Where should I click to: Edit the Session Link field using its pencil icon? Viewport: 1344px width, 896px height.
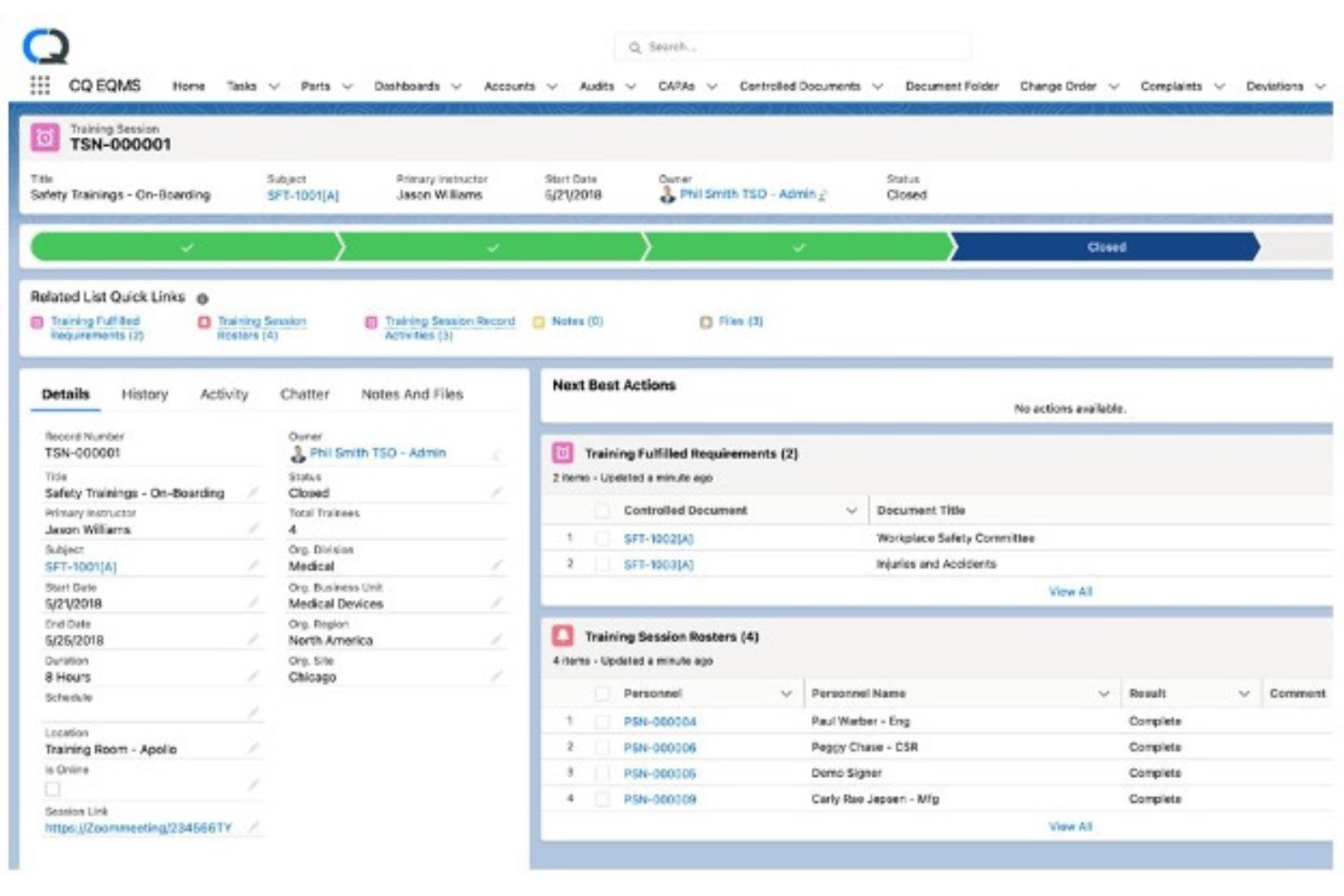tap(253, 827)
